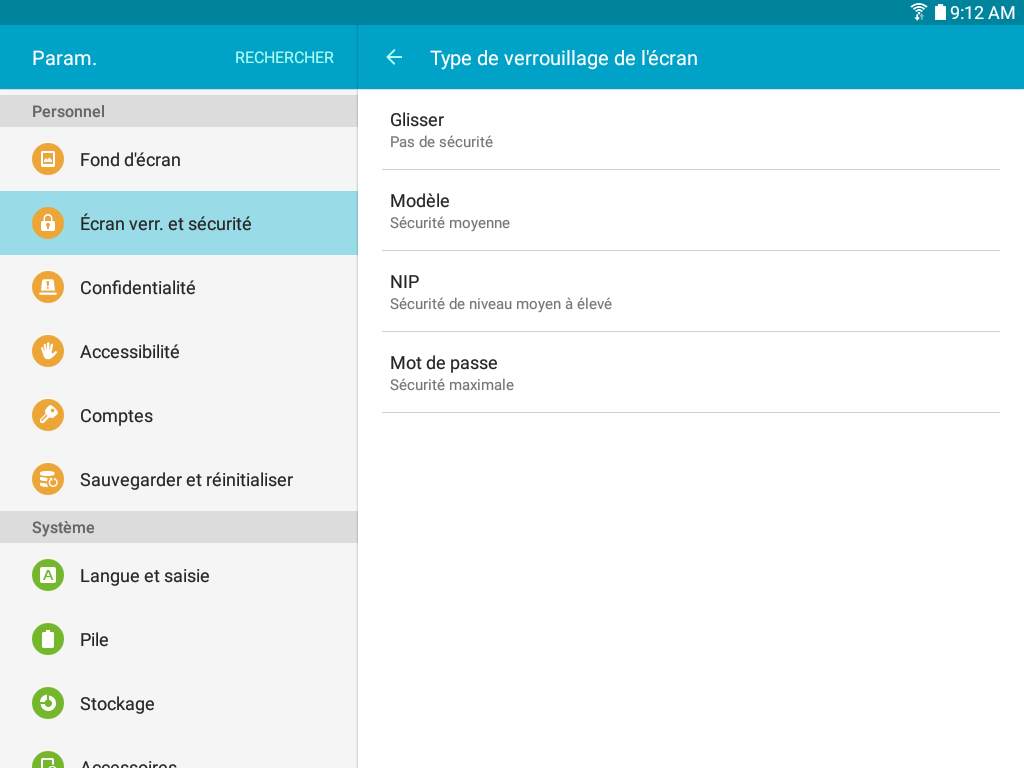Tap RECHERCHER to search settings
This screenshot has width=1024, height=768.
(284, 57)
